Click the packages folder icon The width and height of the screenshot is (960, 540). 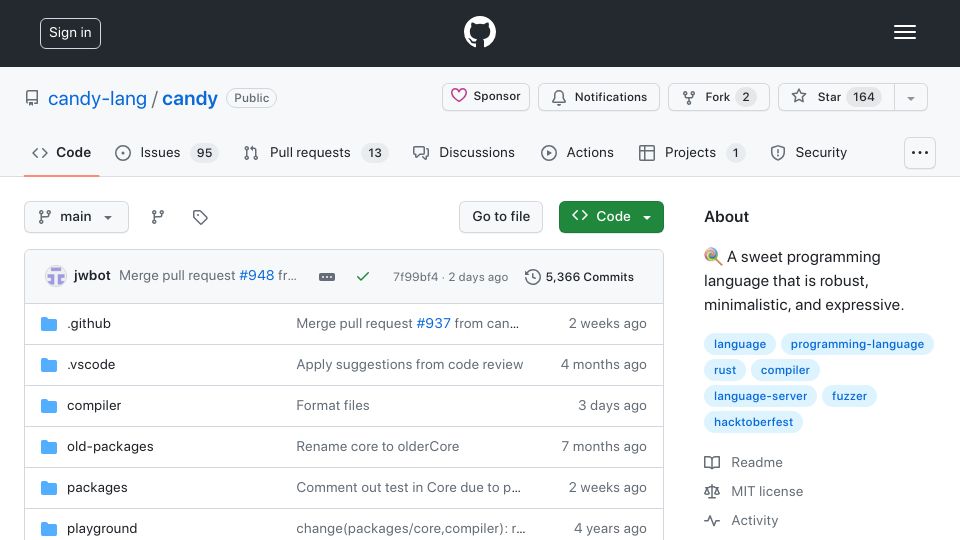click(x=49, y=488)
